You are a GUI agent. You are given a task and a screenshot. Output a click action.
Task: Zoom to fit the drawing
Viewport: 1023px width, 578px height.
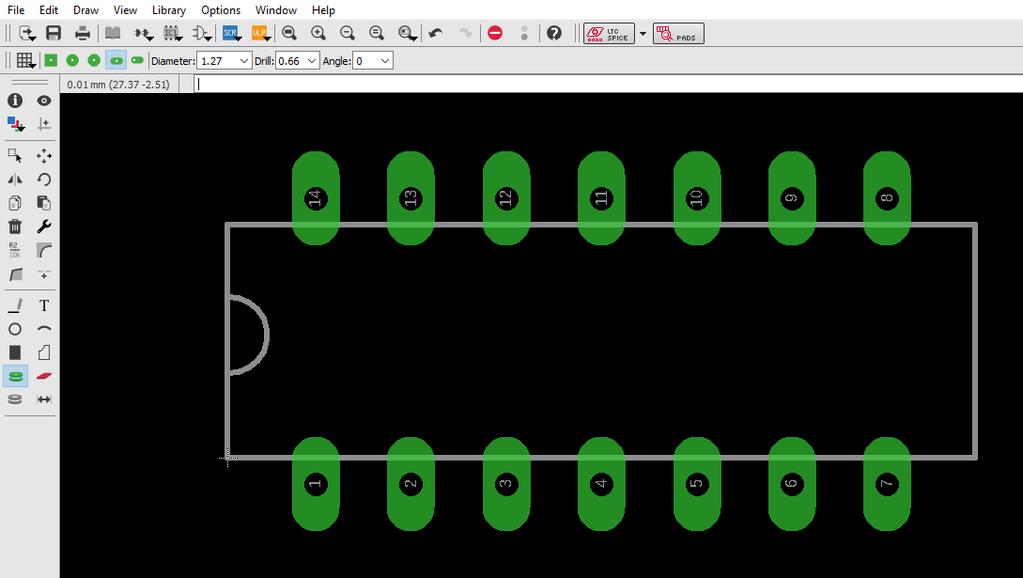click(x=289, y=33)
